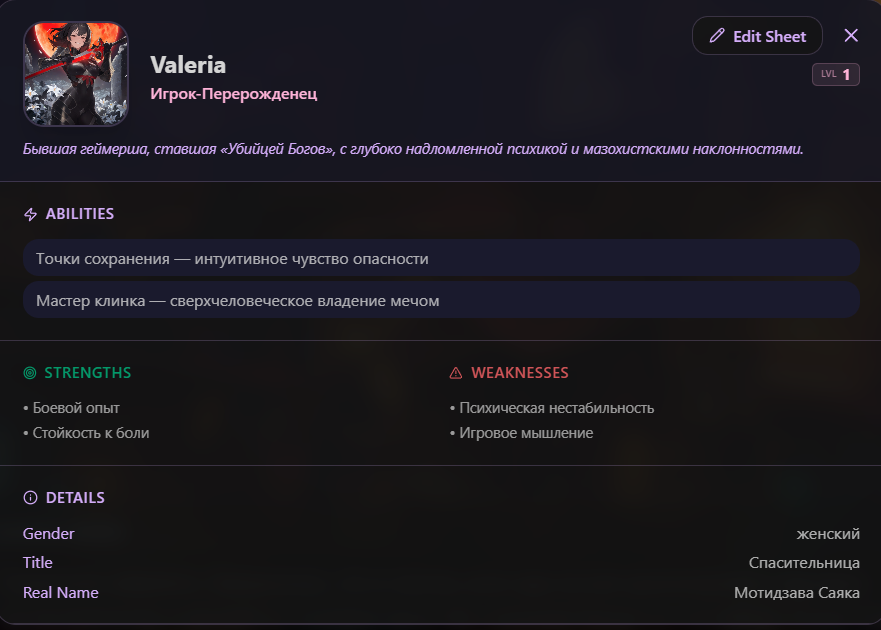Viewport: 881px width, 630px height.
Task: Click the green target Strengths icon
Action: tap(30, 373)
